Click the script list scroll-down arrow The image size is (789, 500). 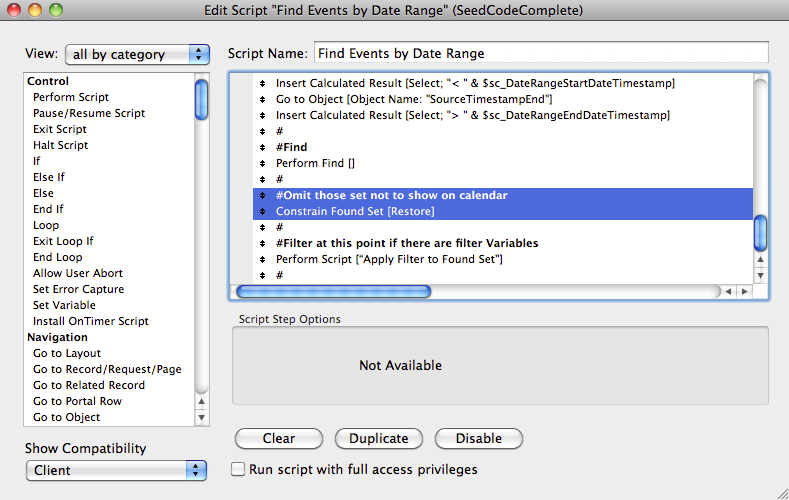point(760,274)
